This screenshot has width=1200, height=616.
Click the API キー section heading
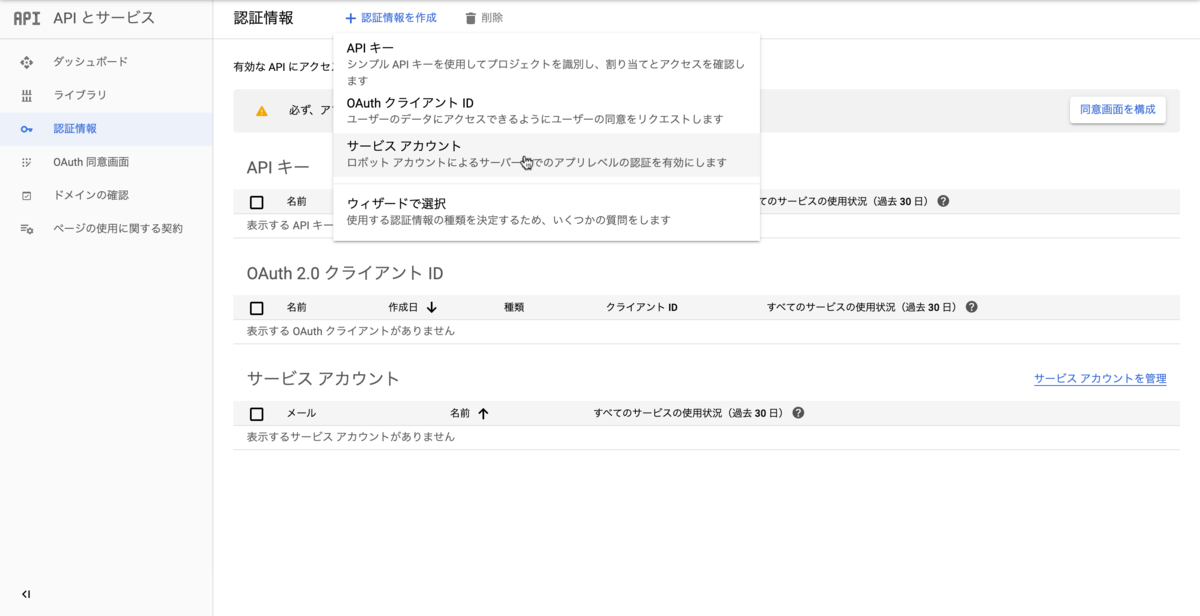tap(278, 167)
